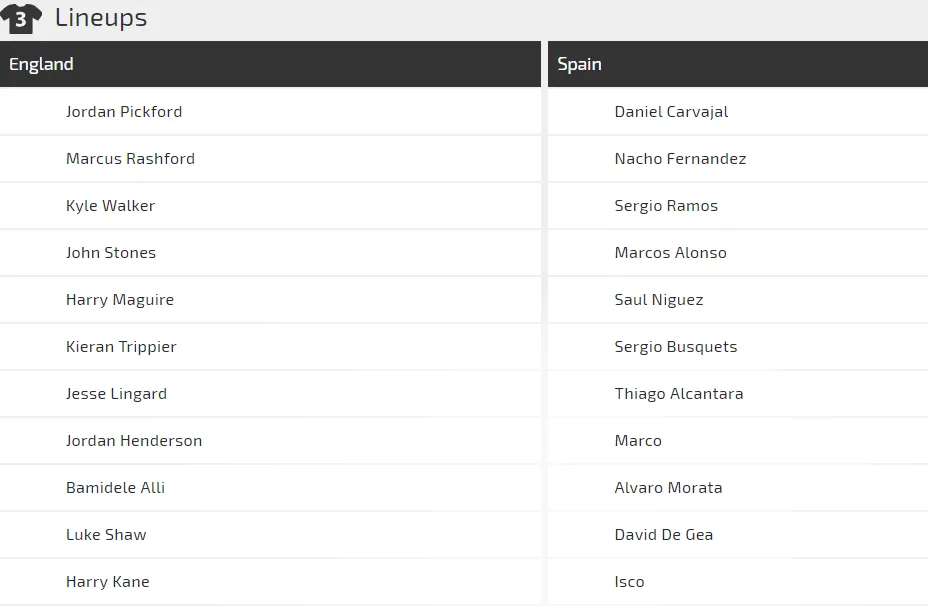Select Alvaro Morata row

668,488
